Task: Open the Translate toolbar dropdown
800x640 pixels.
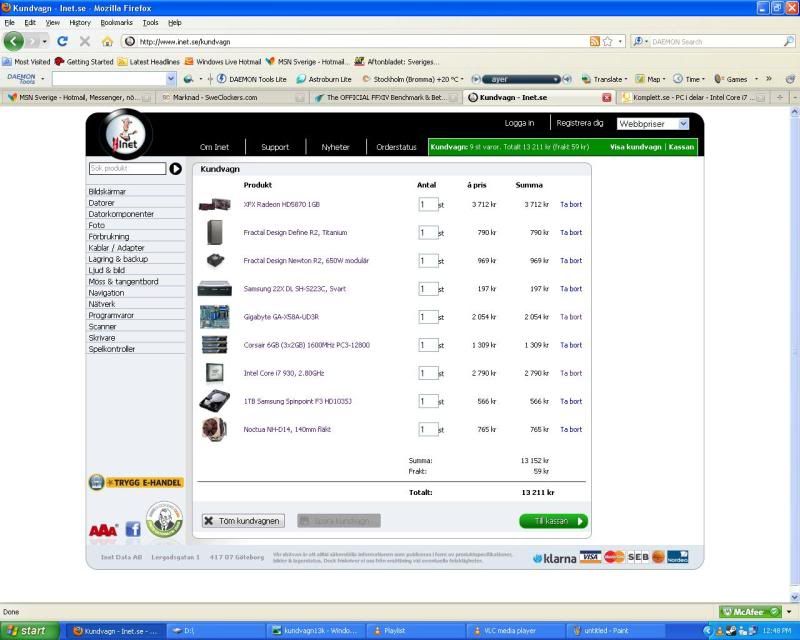Action: point(608,79)
